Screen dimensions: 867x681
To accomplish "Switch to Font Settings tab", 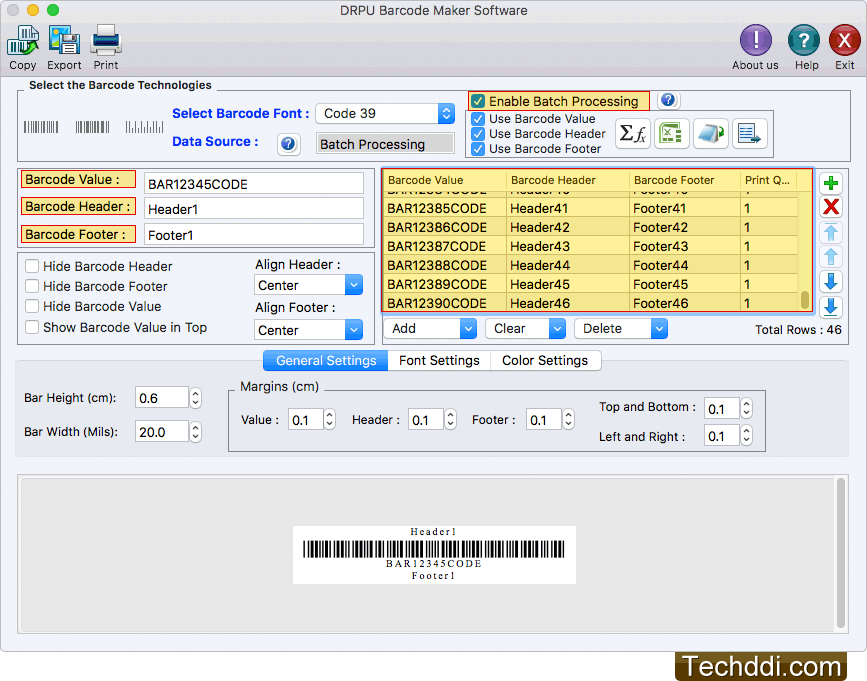I will 439,360.
